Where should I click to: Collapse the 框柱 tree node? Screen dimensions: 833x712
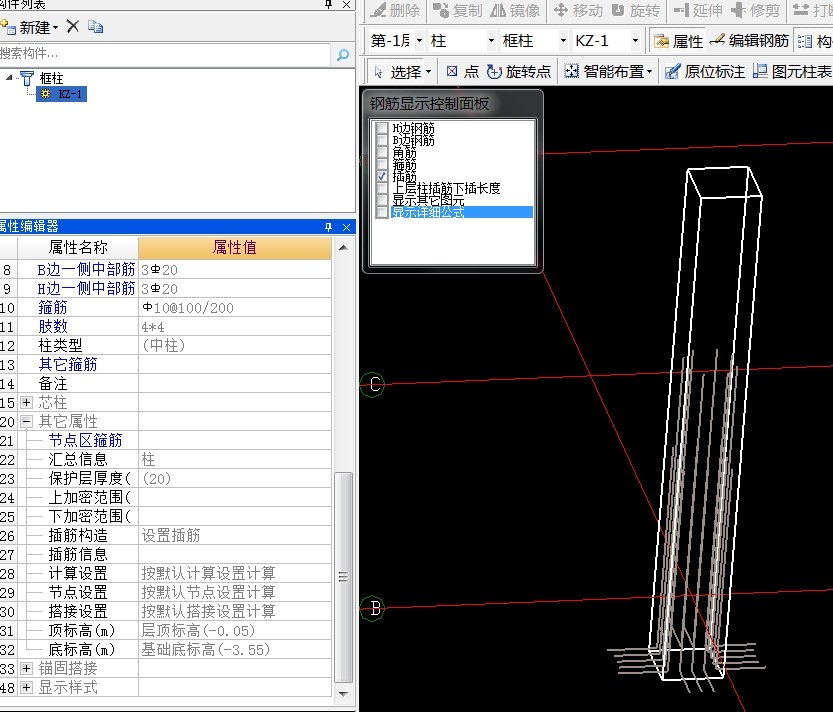[x=9, y=78]
